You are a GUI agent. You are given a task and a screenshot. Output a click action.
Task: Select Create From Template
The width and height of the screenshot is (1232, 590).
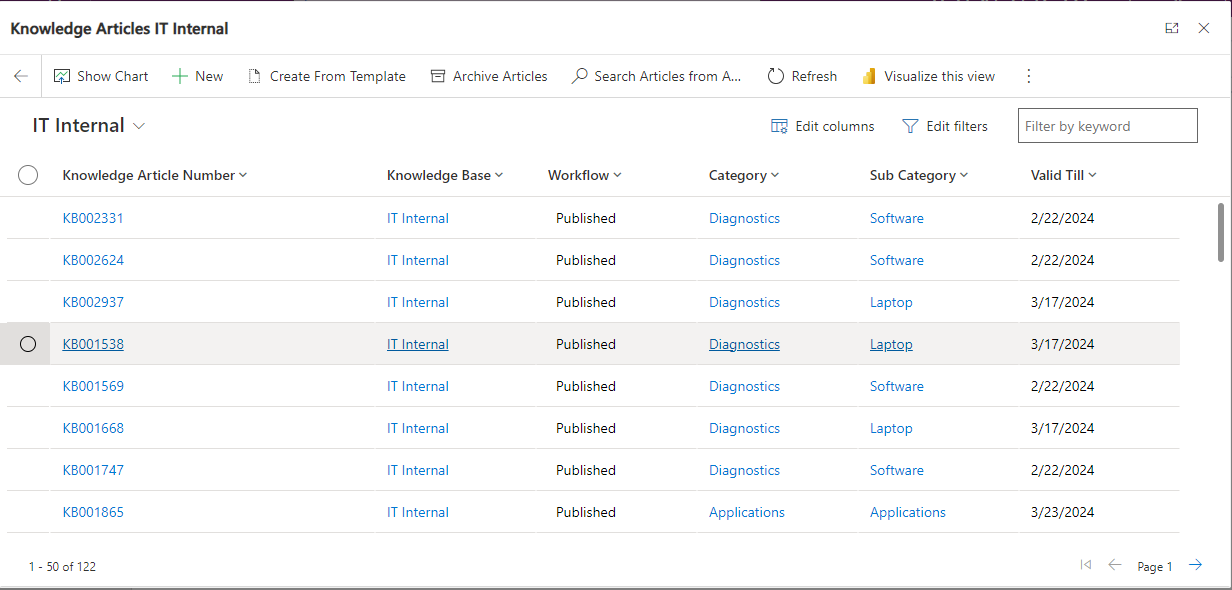point(327,76)
